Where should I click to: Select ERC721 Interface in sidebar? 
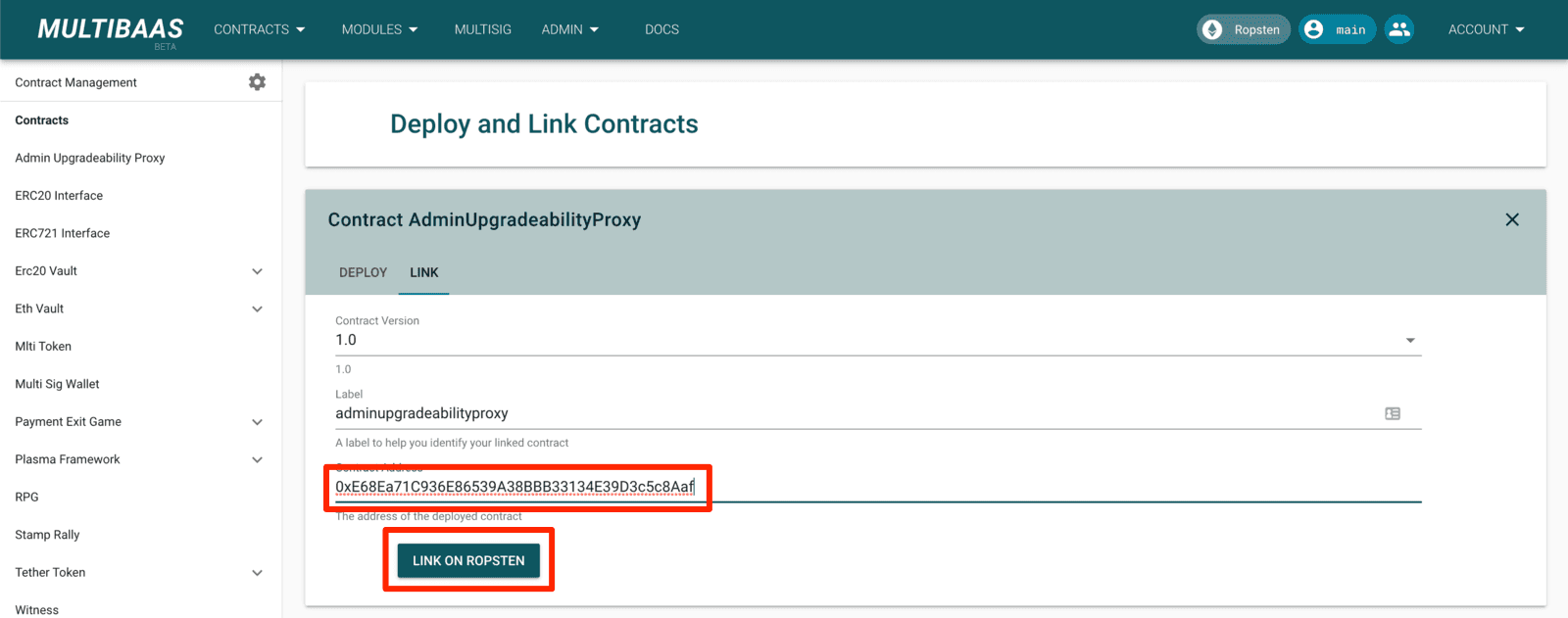(x=63, y=233)
